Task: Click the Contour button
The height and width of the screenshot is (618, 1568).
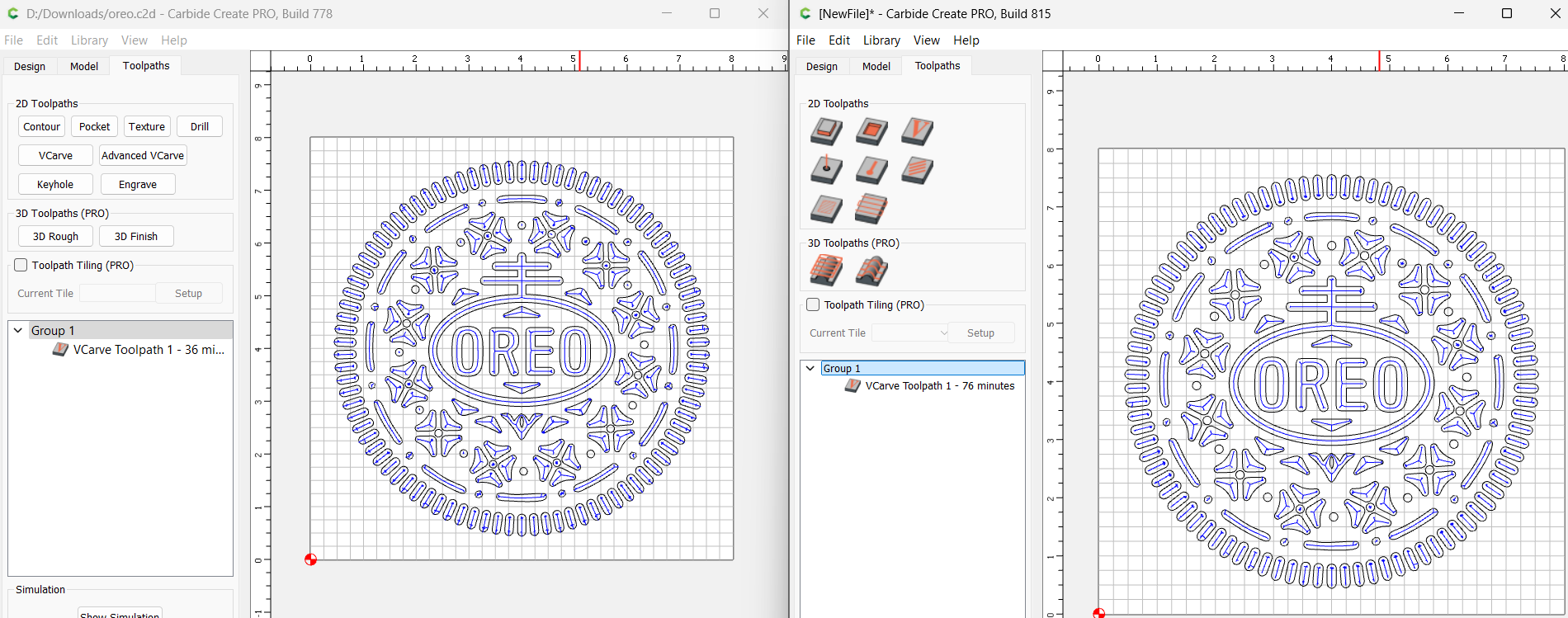Action: pos(41,126)
